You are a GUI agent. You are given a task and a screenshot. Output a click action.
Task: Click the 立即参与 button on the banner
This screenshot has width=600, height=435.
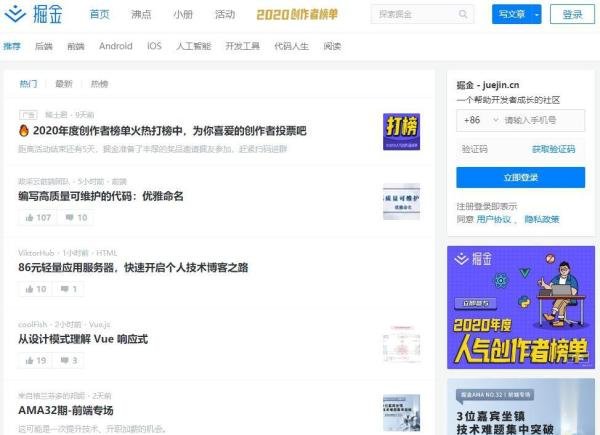[x=476, y=303]
